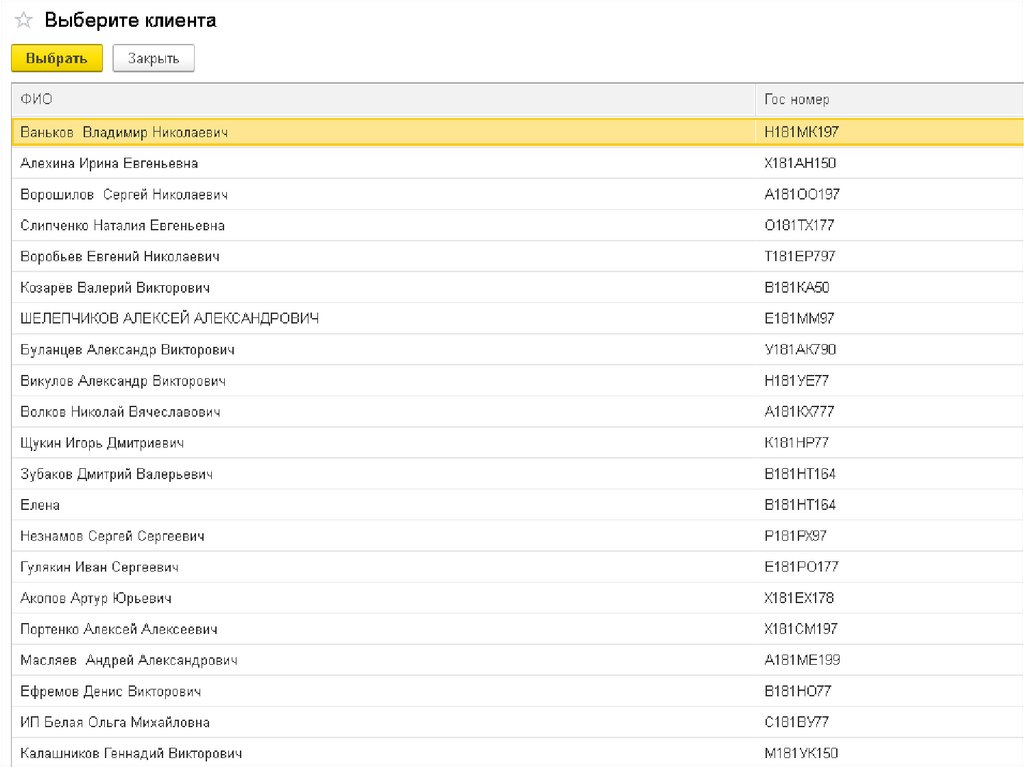The width and height of the screenshot is (1024, 767).
Task: Click license plate В181КА50
Action: [796, 287]
